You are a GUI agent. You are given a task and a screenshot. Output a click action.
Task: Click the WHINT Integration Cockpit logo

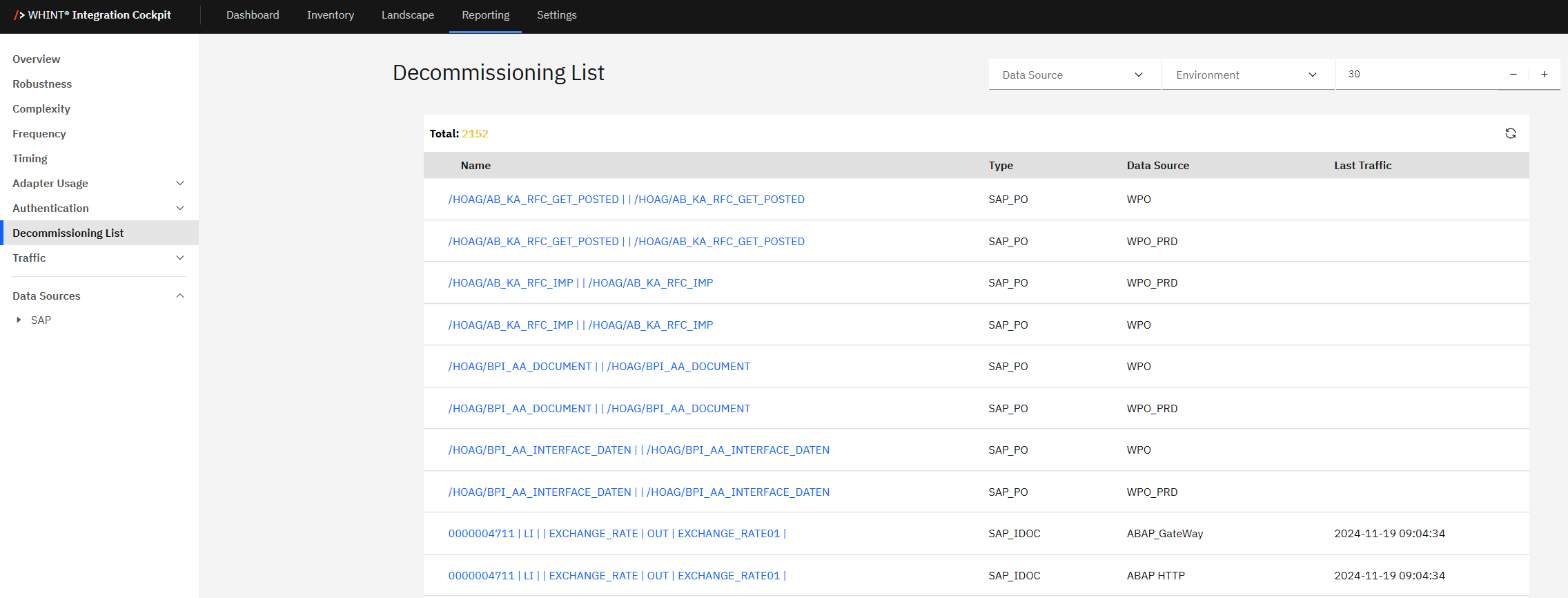(92, 15)
